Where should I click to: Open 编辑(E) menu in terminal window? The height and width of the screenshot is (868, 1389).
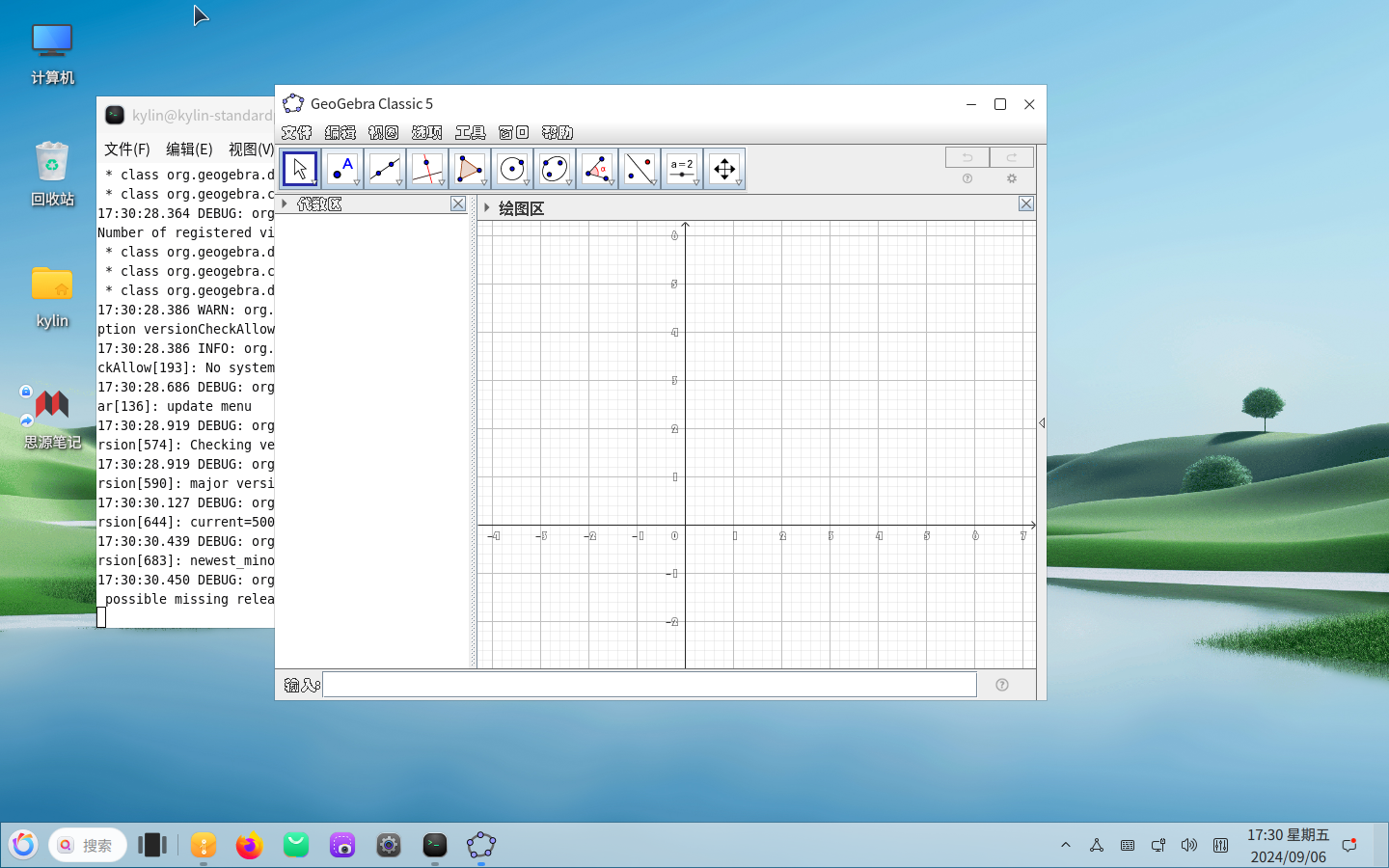coord(189,149)
